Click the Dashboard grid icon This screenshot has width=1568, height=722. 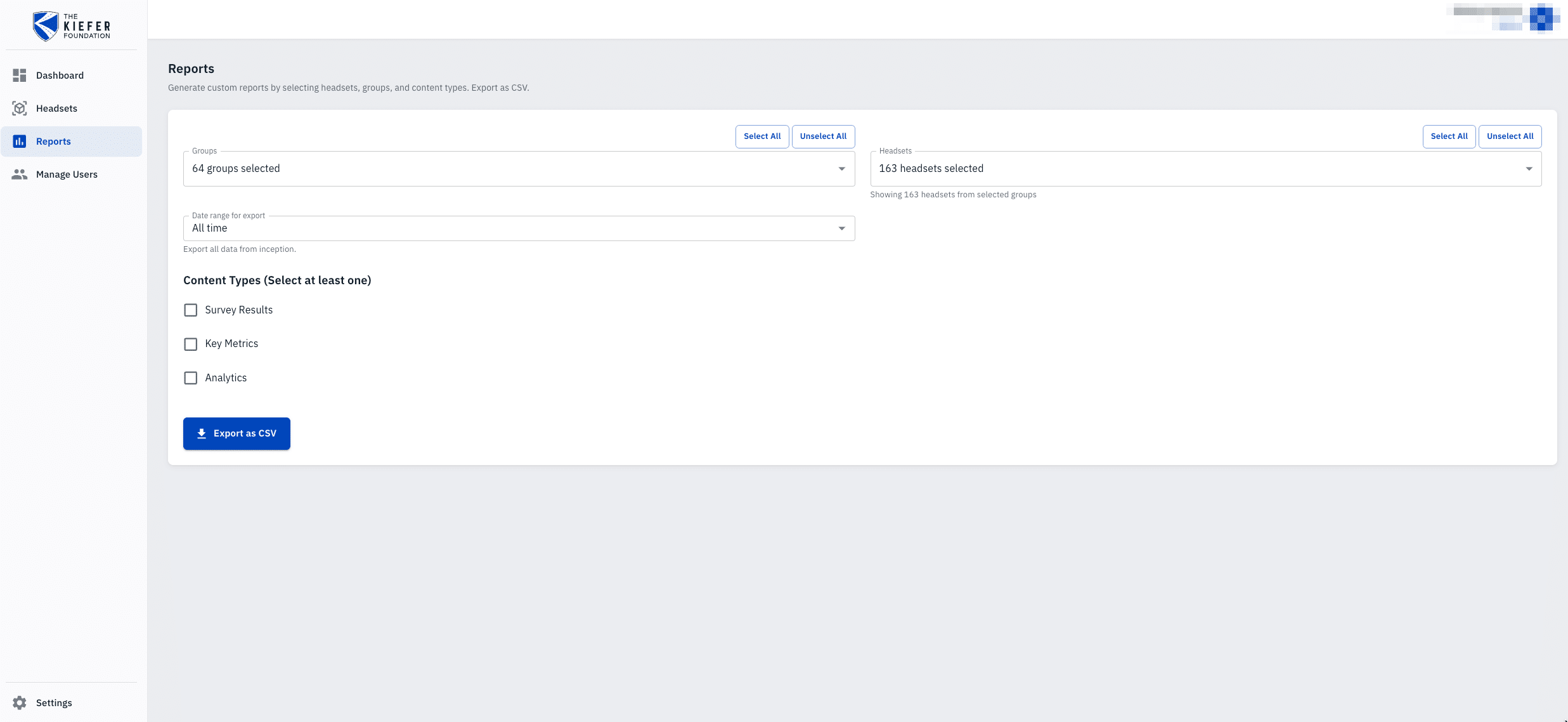[x=20, y=75]
